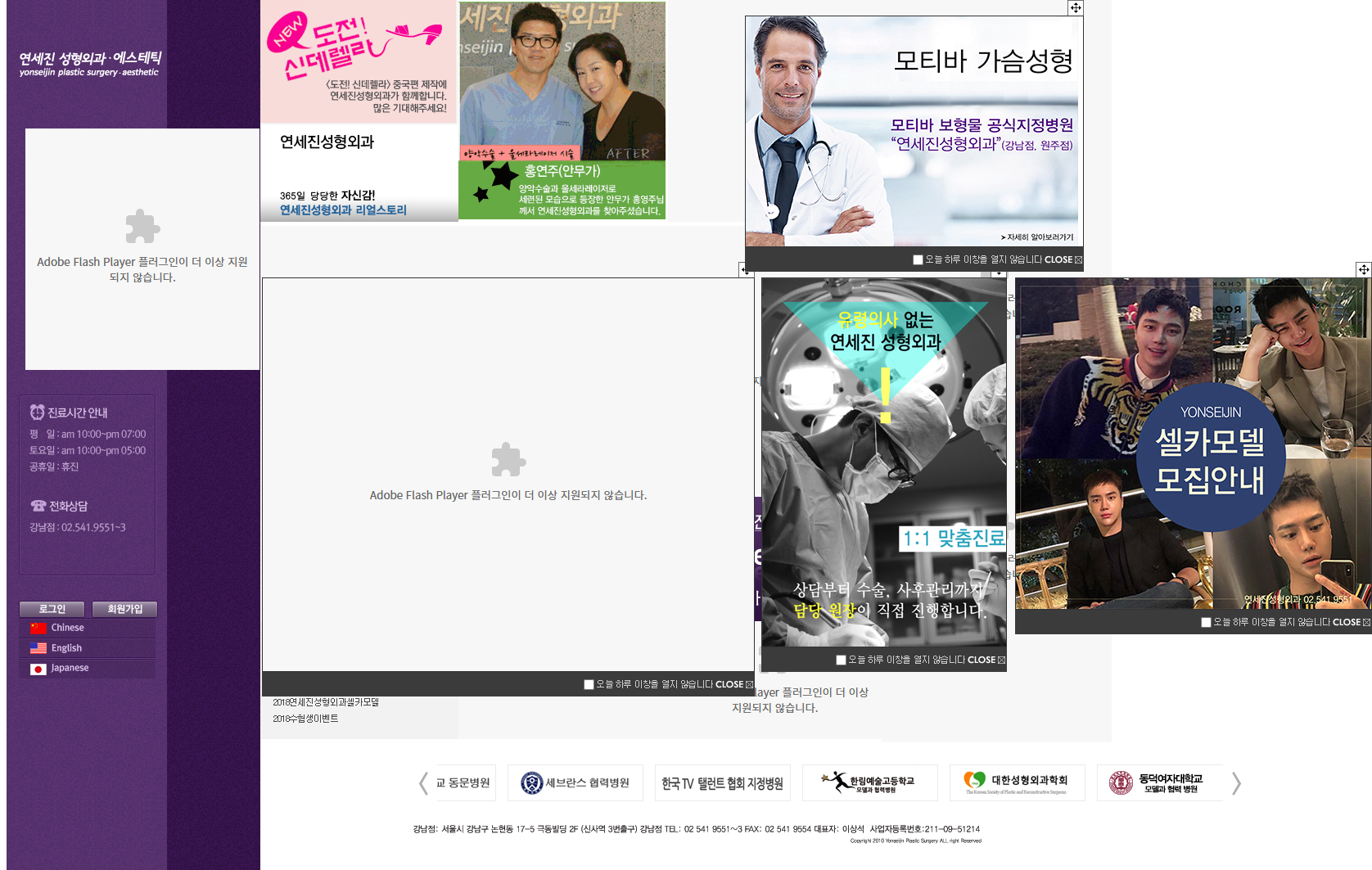Click CLOSE text on the surgery-photo popup
Screen dimensions: 1372x870
tap(982, 660)
